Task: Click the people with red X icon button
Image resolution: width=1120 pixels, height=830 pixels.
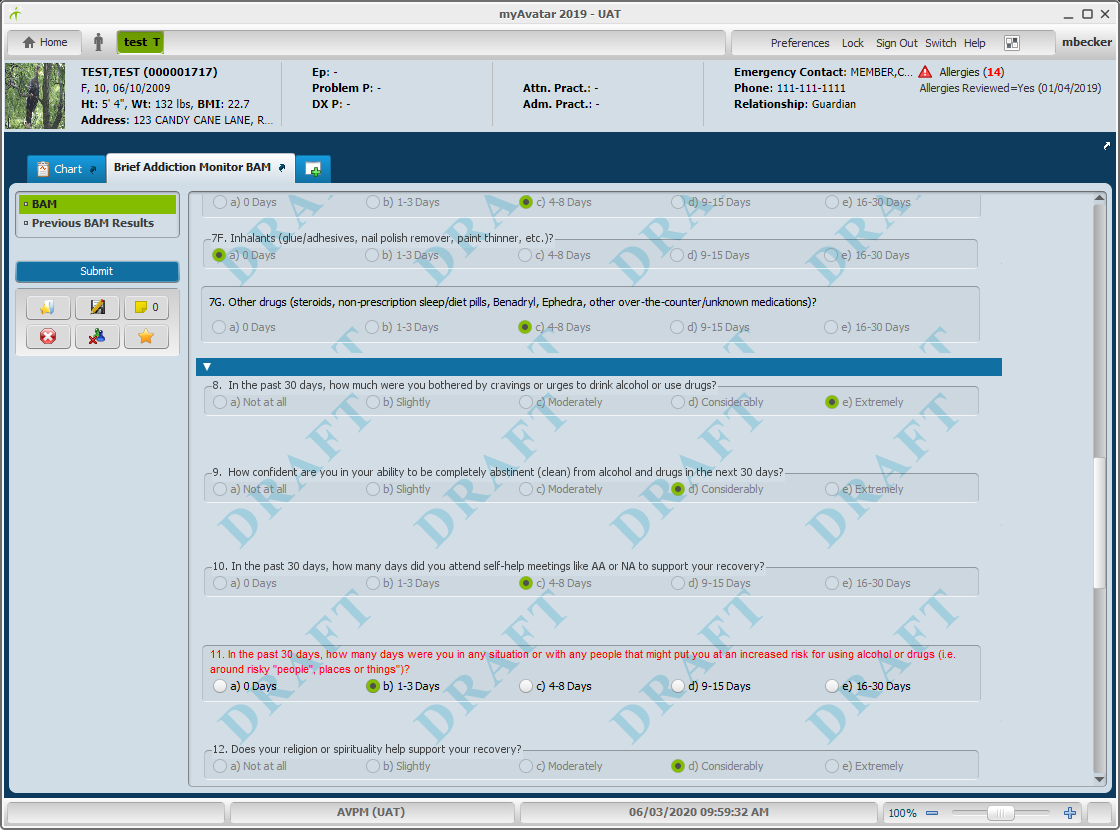Action: click(x=97, y=336)
